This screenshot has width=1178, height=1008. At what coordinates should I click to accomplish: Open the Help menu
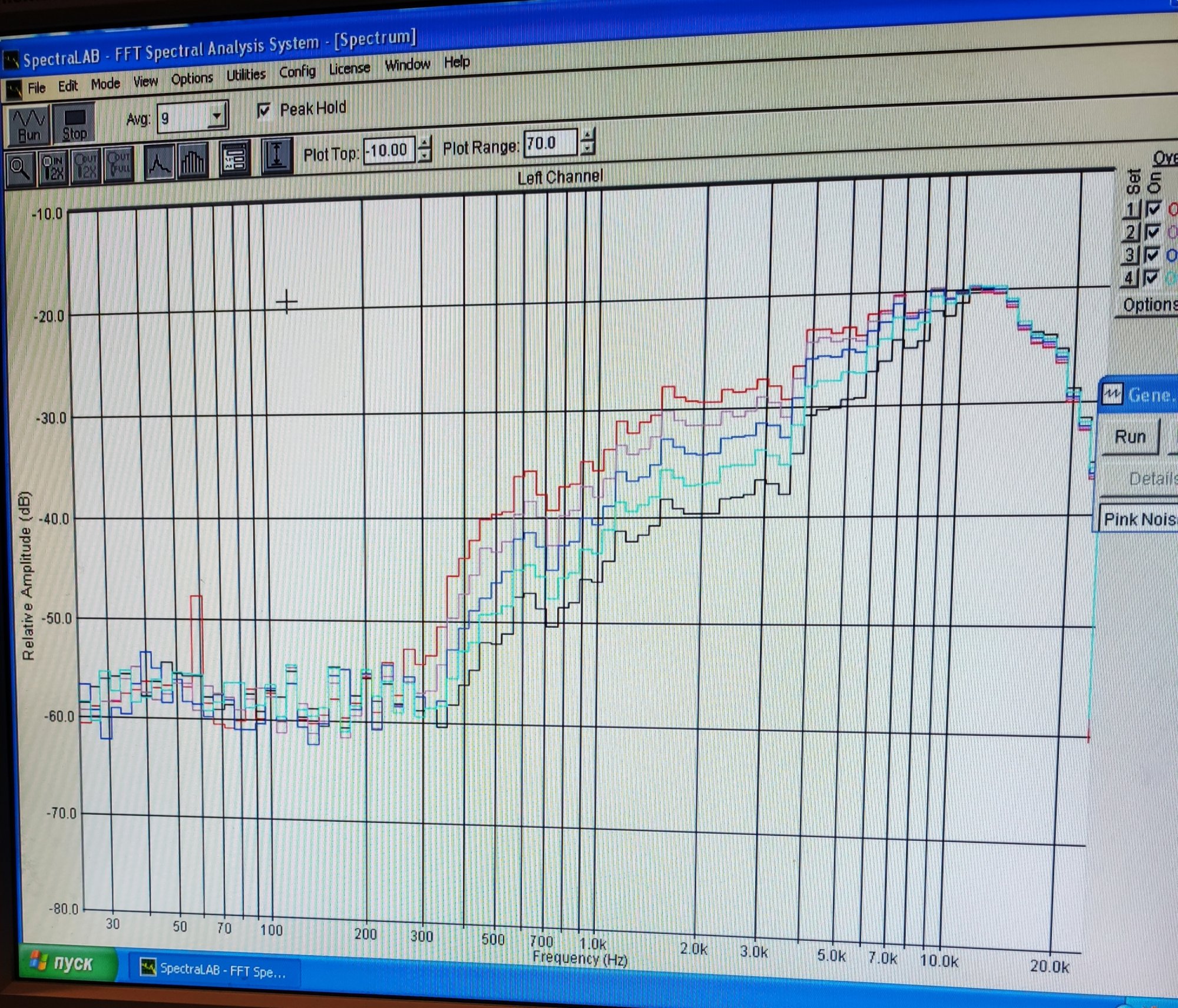pyautogui.click(x=457, y=62)
